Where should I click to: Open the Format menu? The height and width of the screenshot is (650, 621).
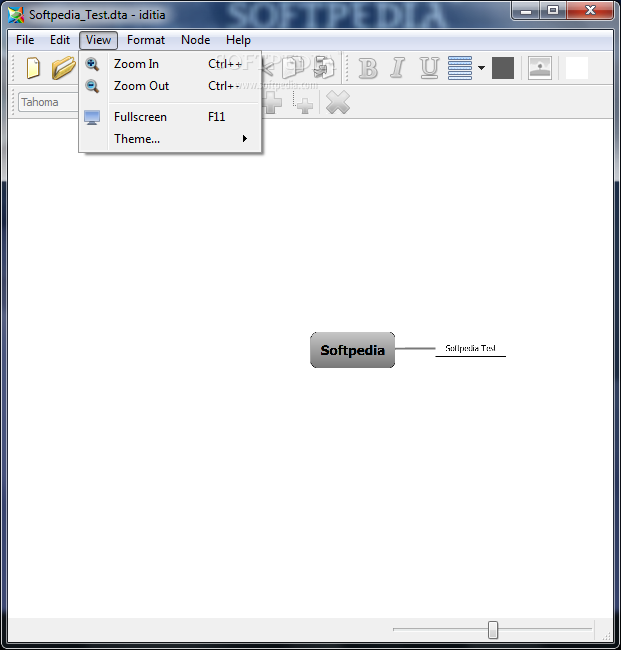click(146, 40)
